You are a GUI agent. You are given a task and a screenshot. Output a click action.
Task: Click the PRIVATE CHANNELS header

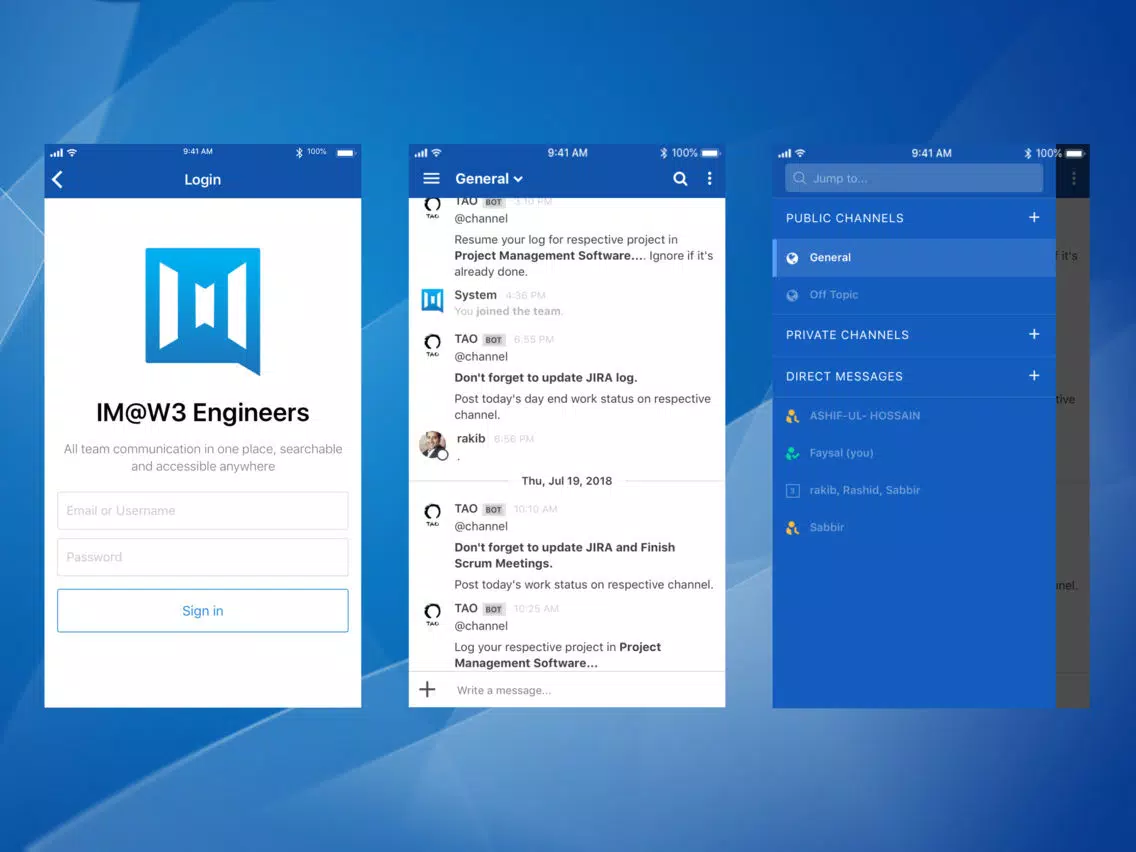point(847,335)
